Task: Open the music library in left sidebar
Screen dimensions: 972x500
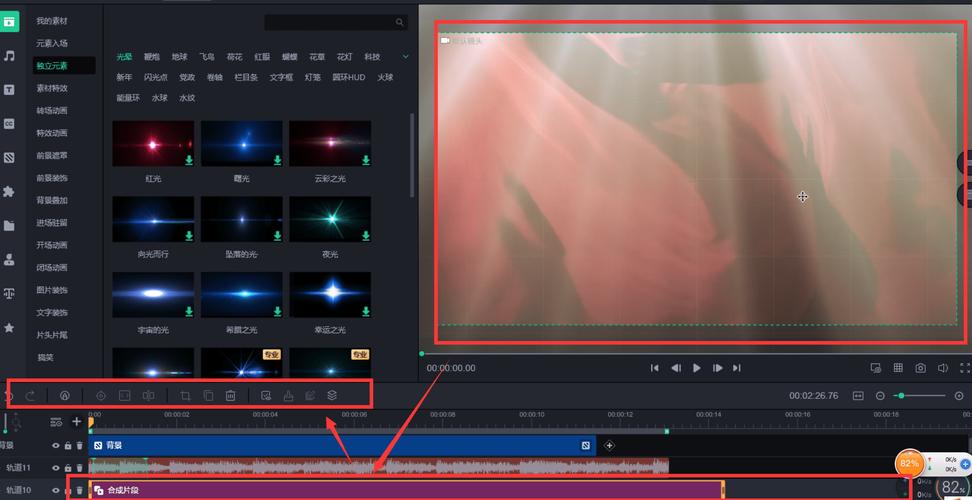Action: point(9,56)
